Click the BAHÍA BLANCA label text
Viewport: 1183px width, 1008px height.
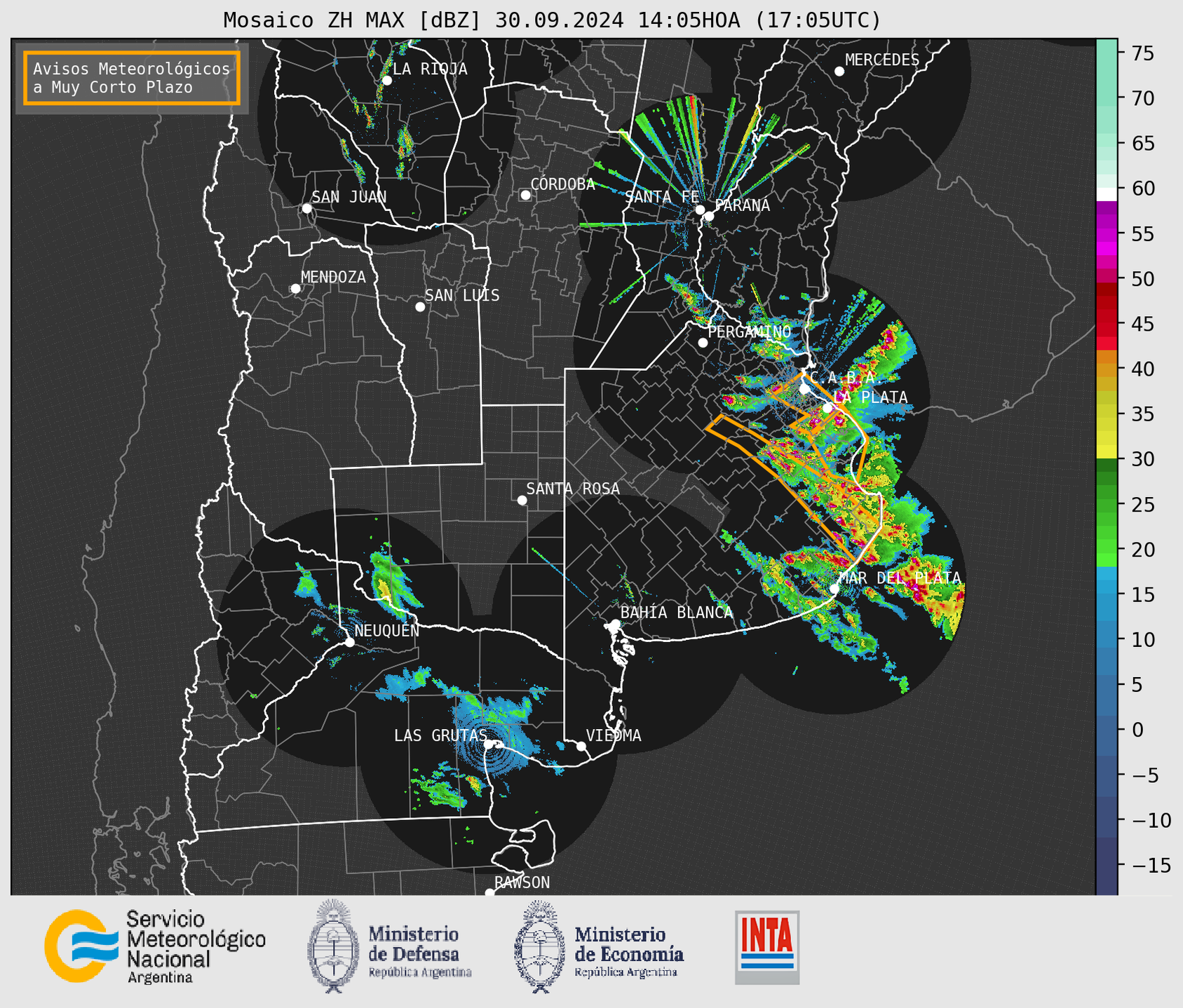(x=677, y=613)
